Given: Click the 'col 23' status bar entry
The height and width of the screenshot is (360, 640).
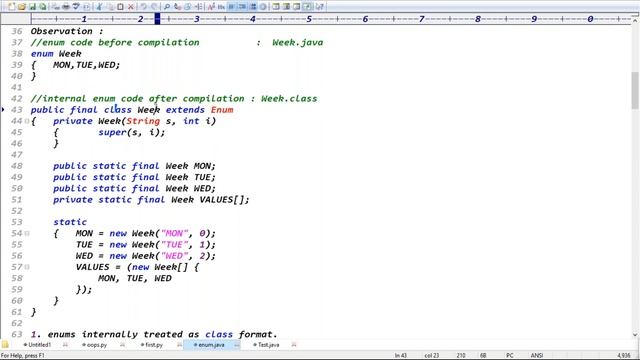Looking at the screenshot, I should pyautogui.click(x=432, y=356).
